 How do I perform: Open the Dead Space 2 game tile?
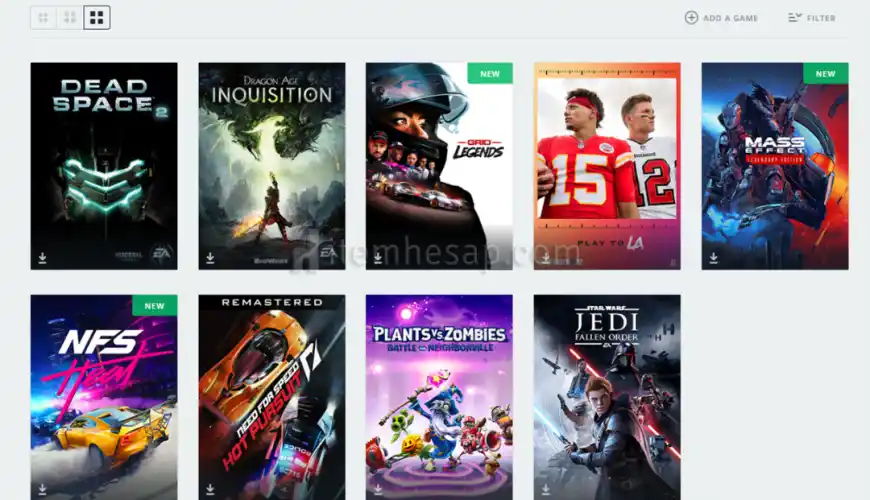104,166
